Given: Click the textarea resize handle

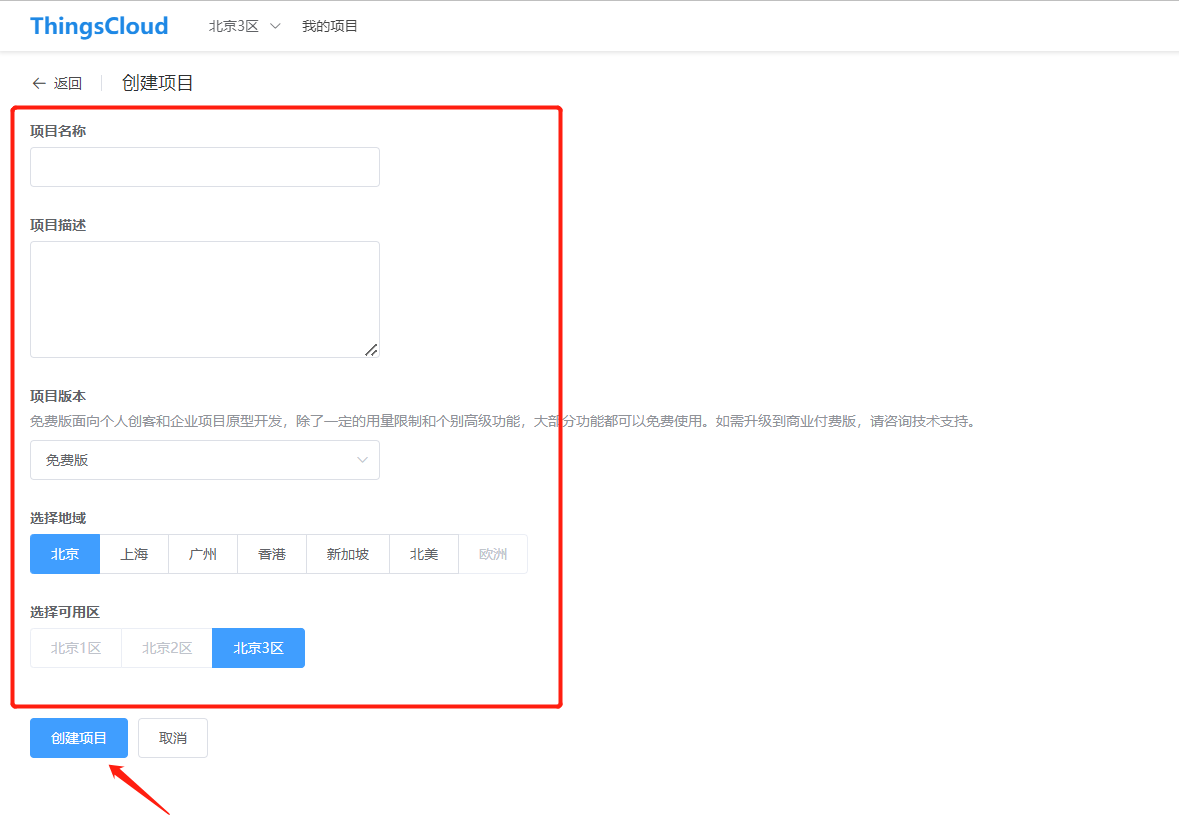Looking at the screenshot, I should (371, 349).
